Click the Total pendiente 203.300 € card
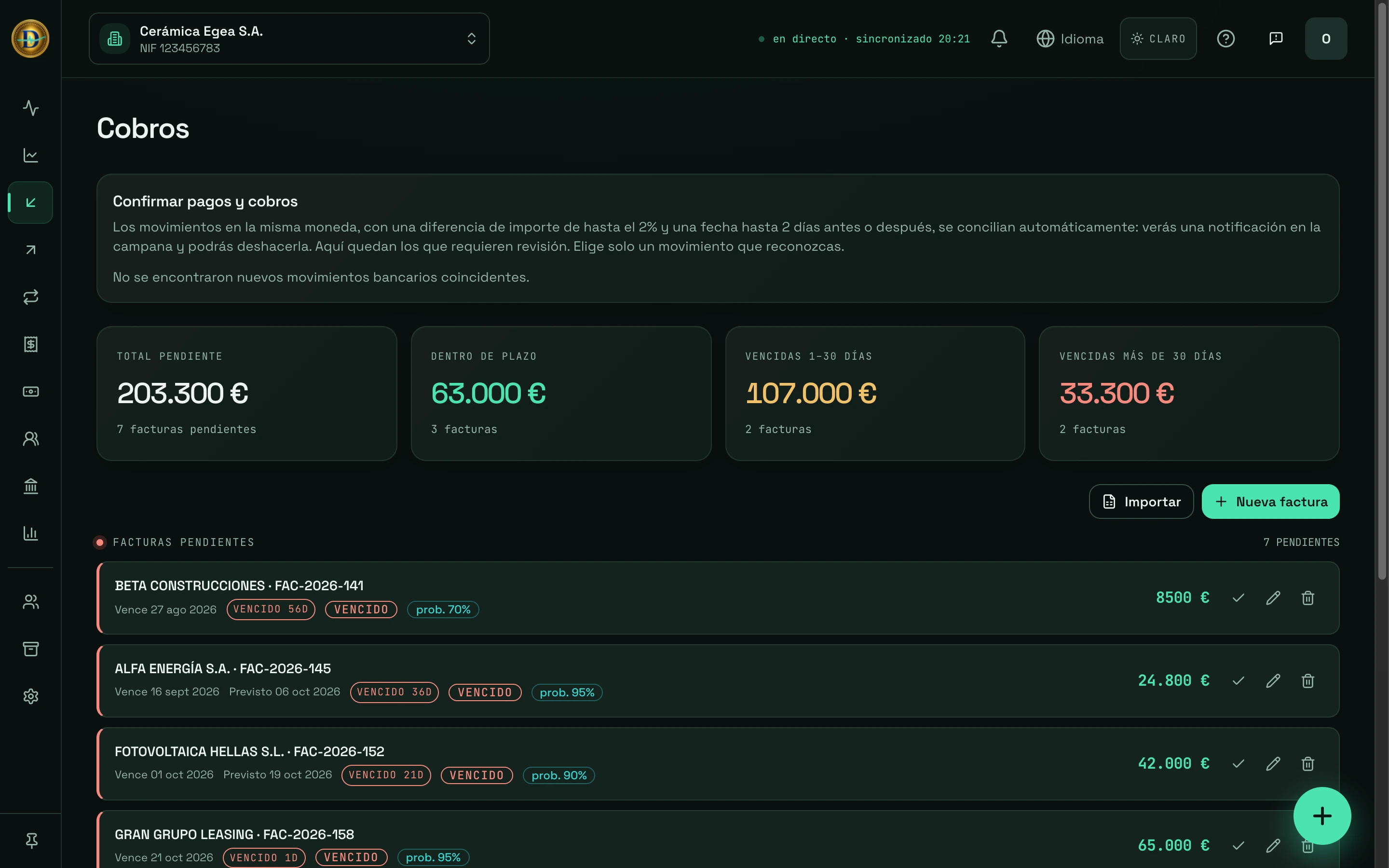Image resolution: width=1389 pixels, height=868 pixels. [x=247, y=393]
